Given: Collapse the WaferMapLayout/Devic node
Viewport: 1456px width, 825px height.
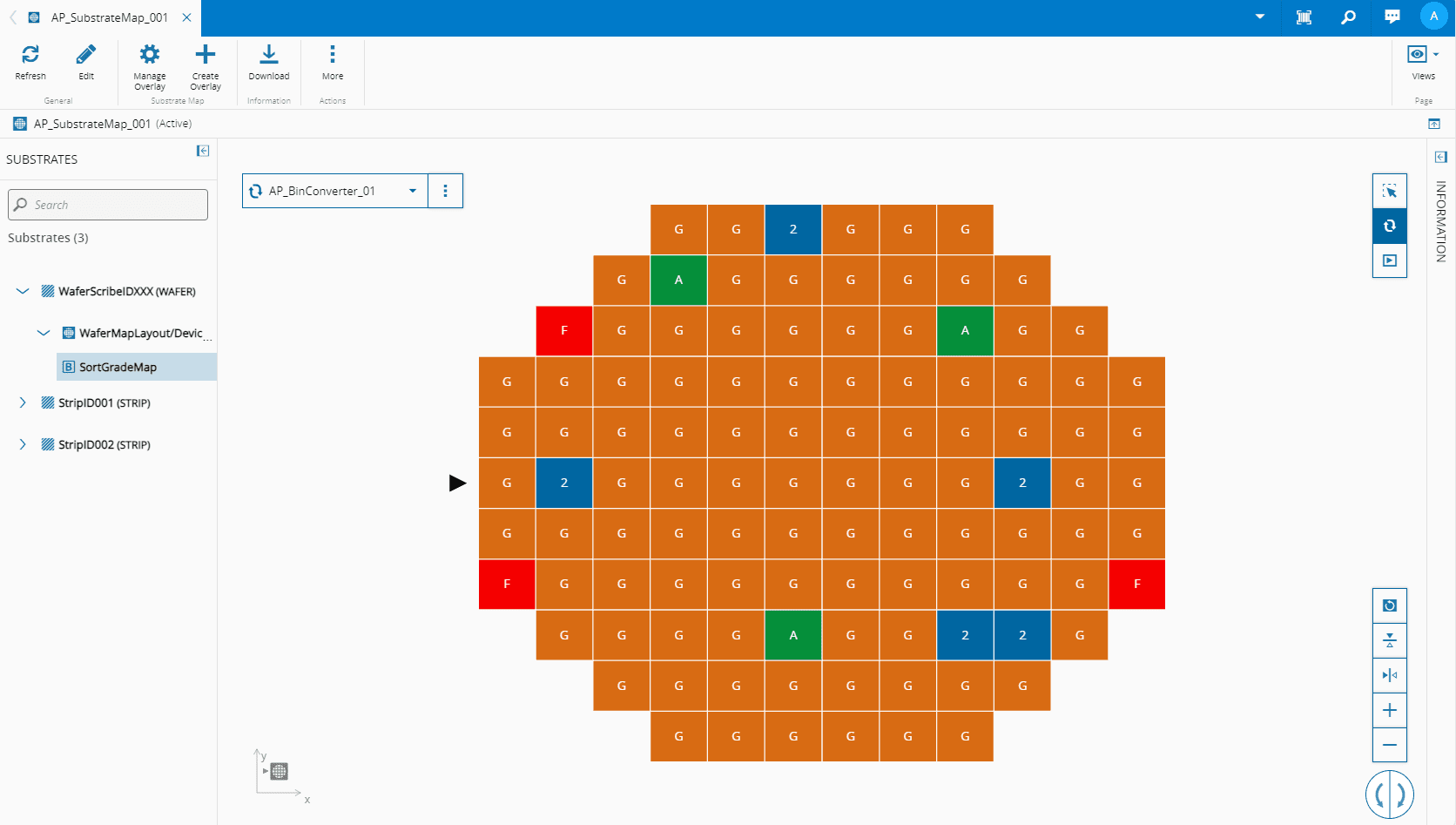Looking at the screenshot, I should [44, 333].
